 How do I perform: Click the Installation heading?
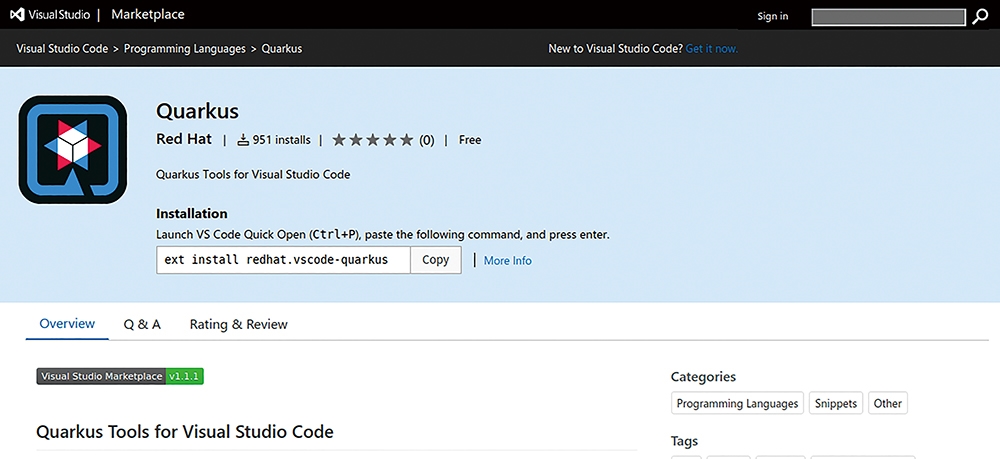point(191,214)
